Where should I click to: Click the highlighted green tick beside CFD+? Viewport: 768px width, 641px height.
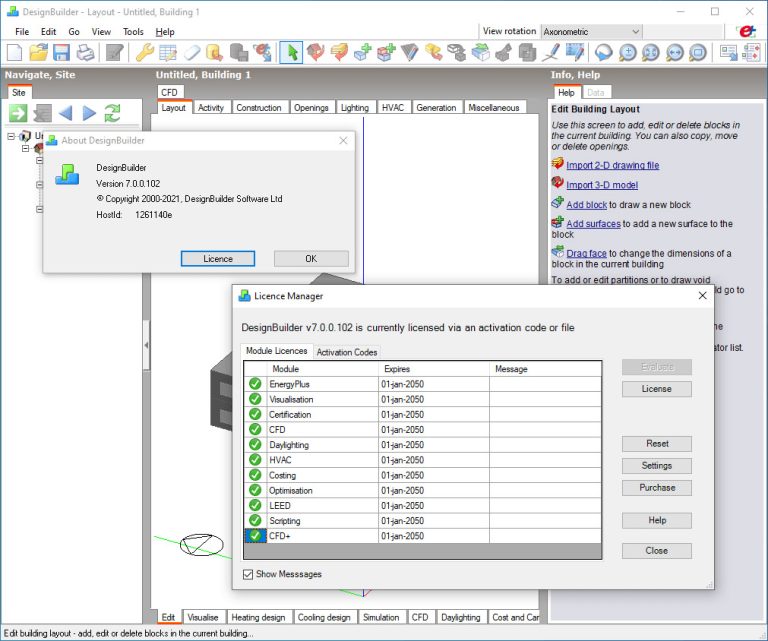(255, 536)
